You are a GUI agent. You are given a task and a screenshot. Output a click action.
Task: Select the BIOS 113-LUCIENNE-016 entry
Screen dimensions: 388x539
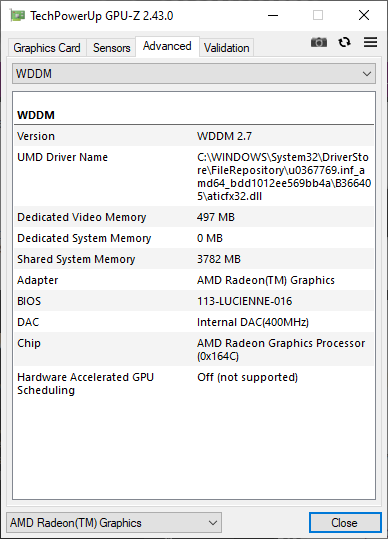(194, 301)
